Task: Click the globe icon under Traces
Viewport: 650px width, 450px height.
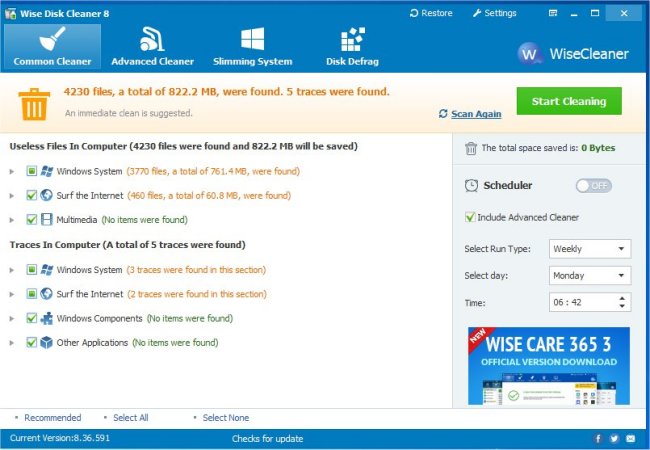Action: [x=46, y=294]
